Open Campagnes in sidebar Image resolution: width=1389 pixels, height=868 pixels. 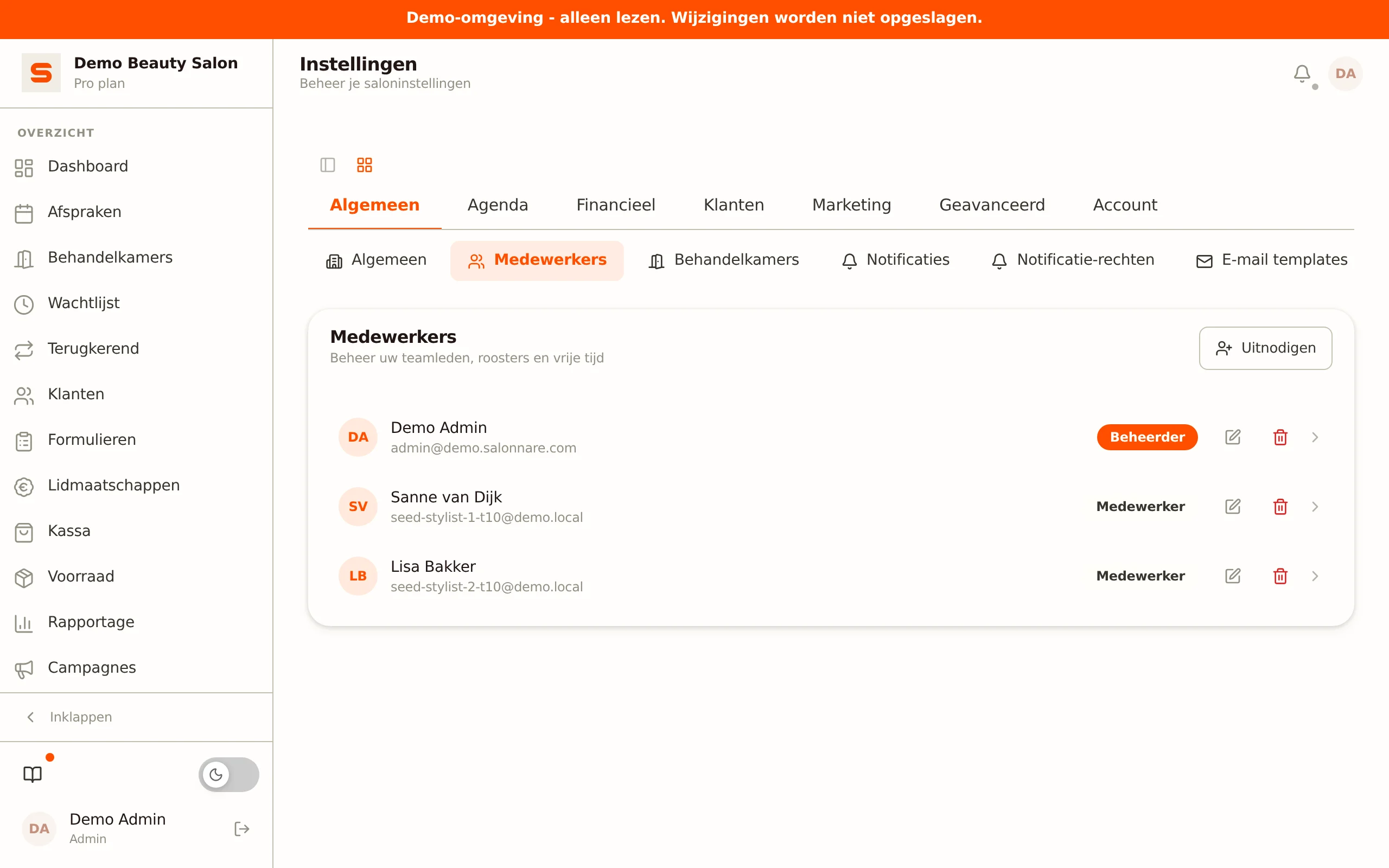(136, 668)
